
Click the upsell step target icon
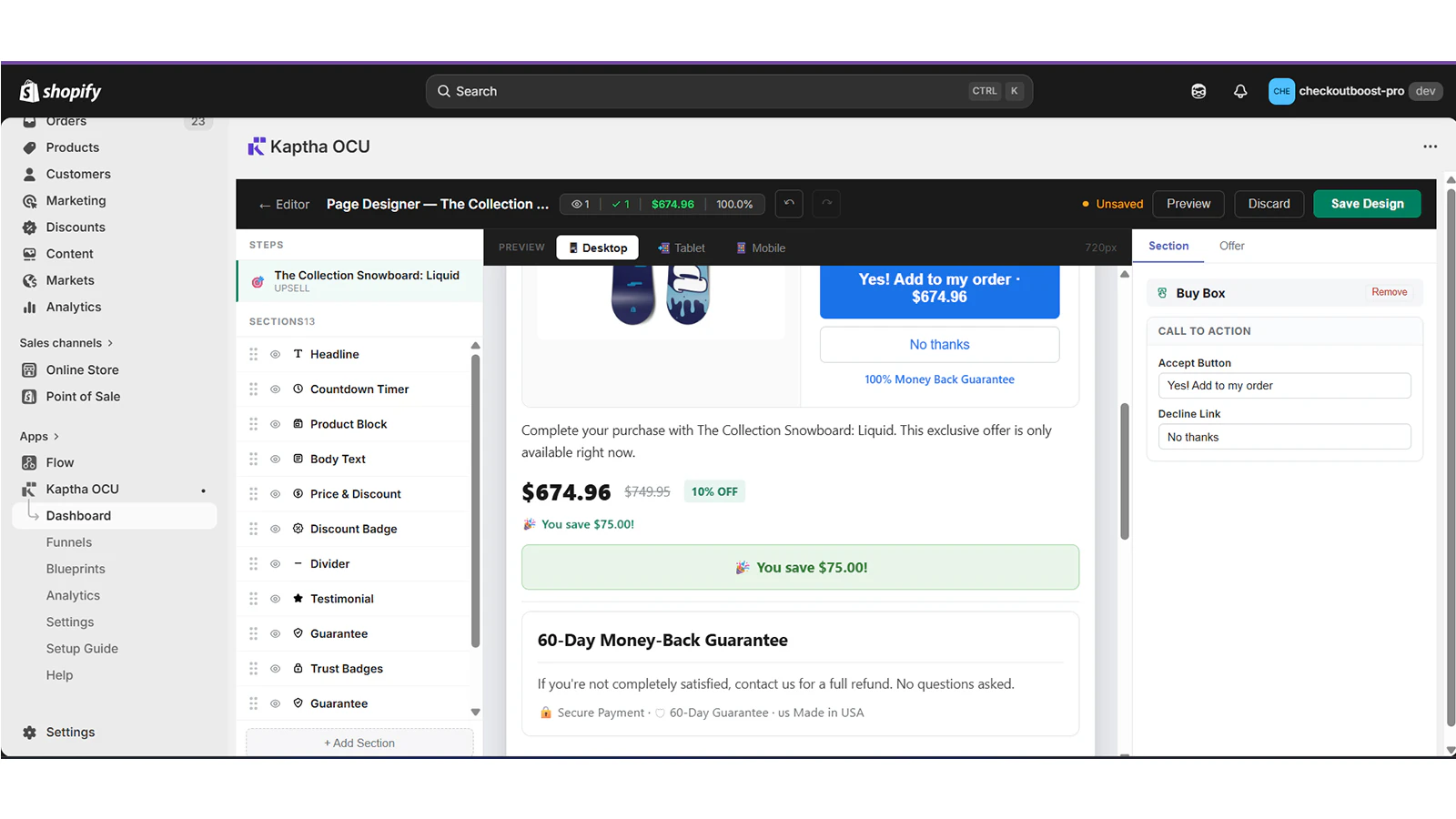[x=258, y=282]
